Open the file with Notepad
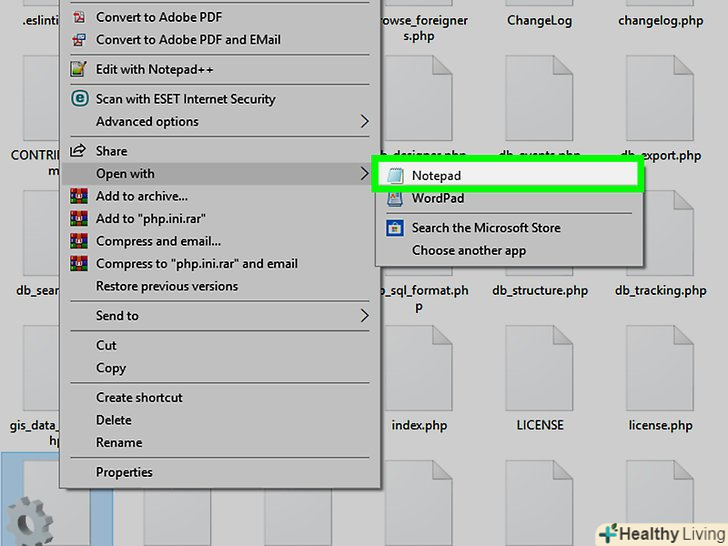 [507, 176]
